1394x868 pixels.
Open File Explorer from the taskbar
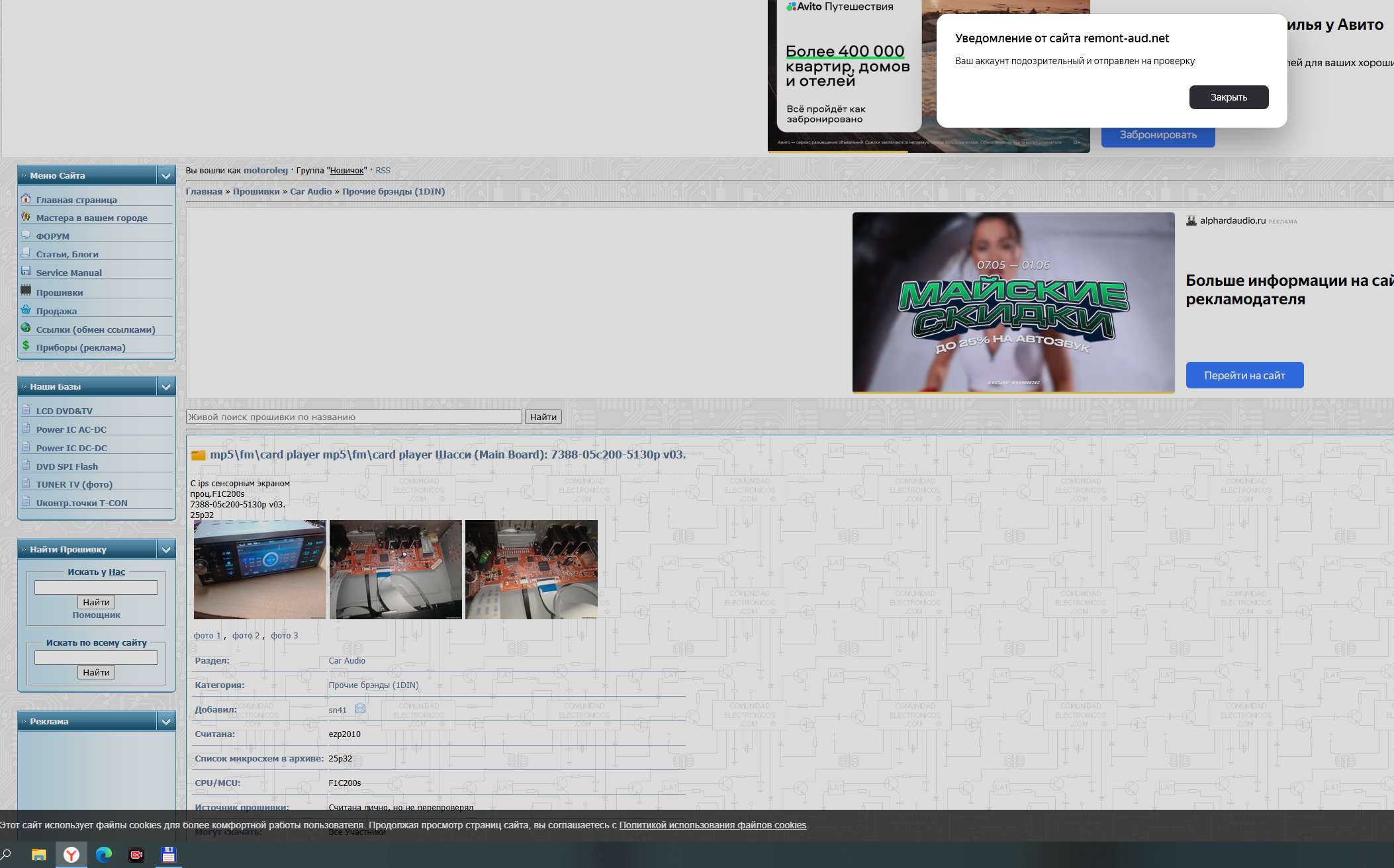click(x=39, y=855)
